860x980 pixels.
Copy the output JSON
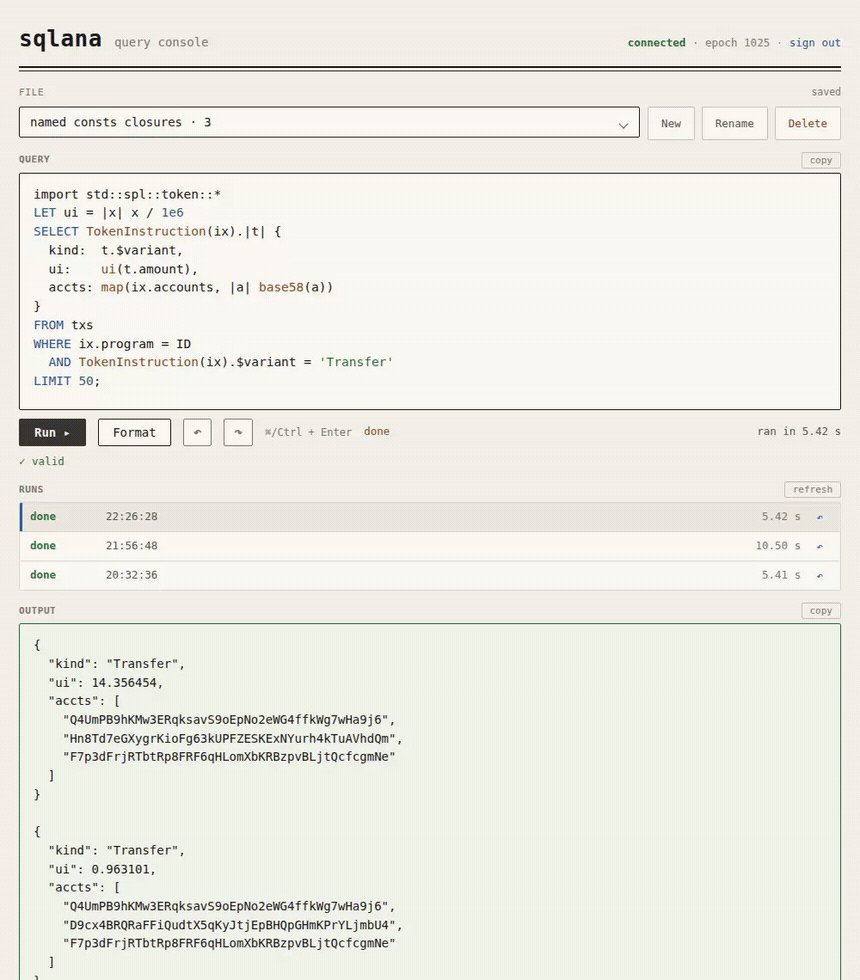coord(821,611)
